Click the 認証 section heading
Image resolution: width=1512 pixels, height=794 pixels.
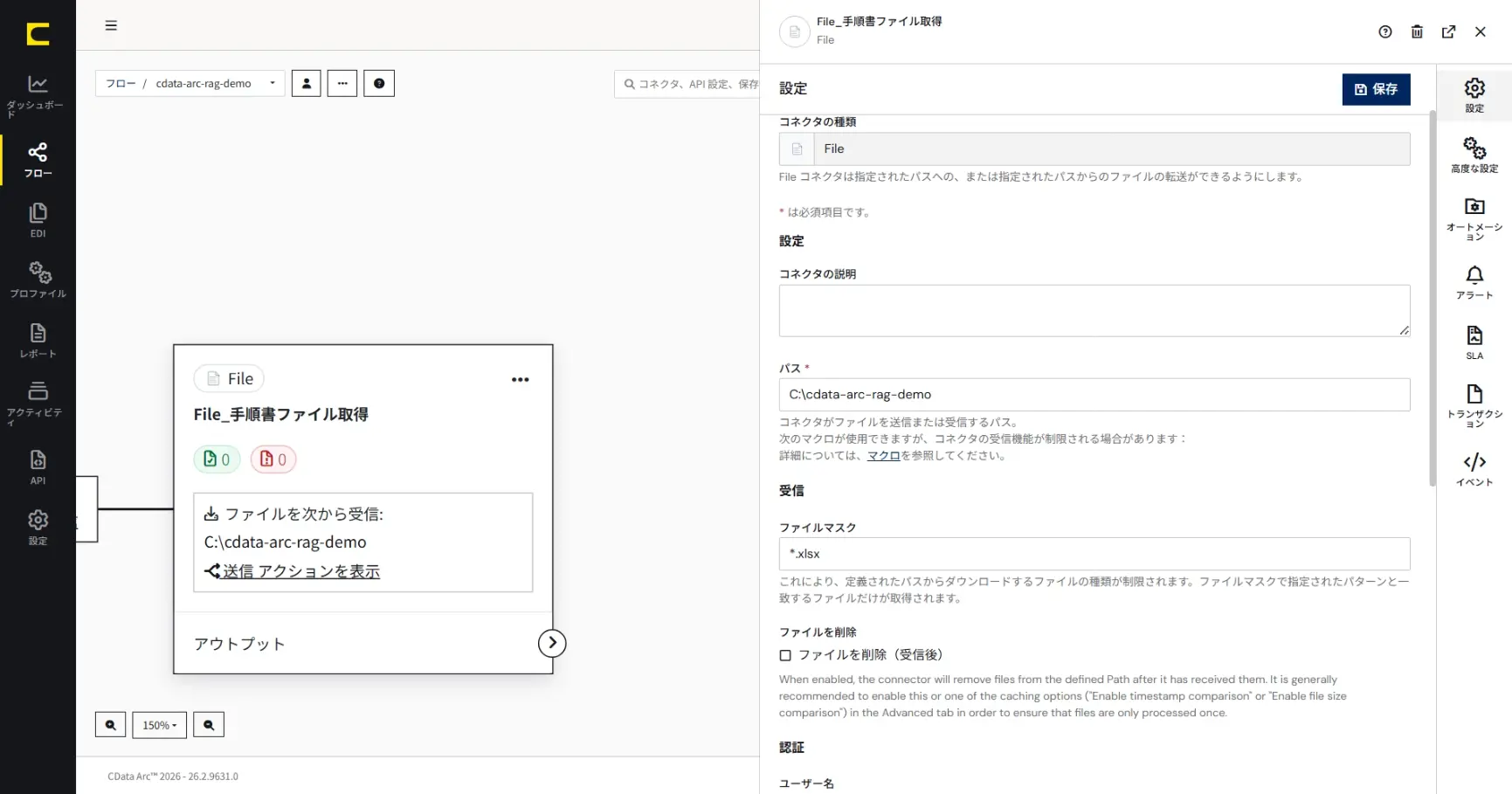click(791, 748)
